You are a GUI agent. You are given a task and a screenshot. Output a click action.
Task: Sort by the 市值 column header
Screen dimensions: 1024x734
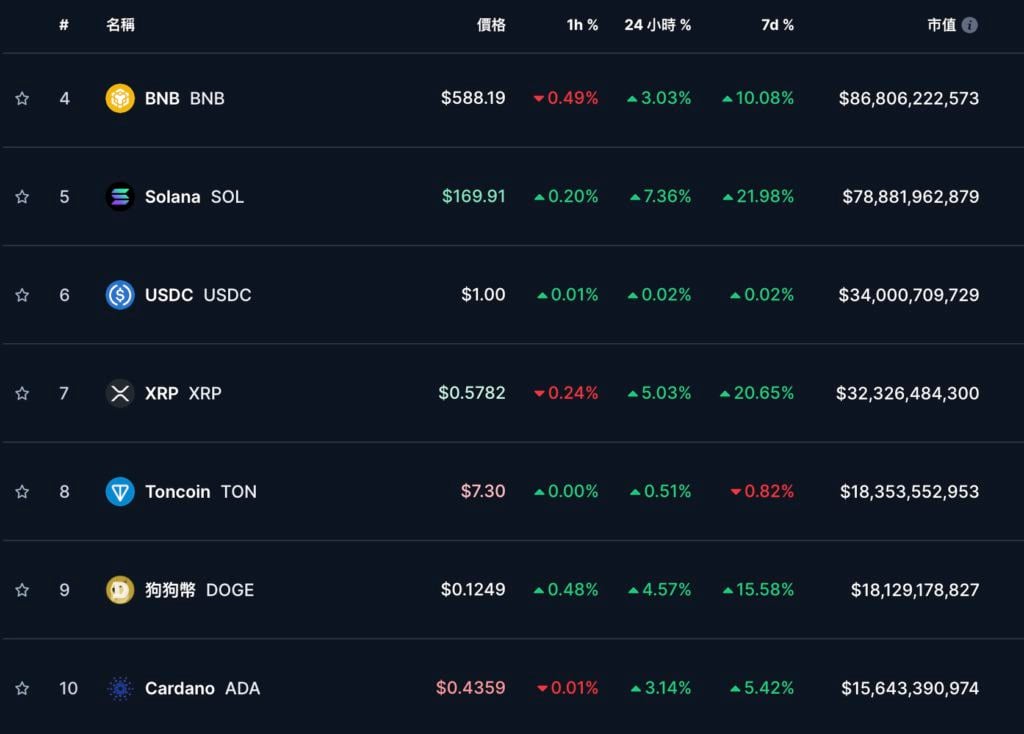click(x=941, y=25)
